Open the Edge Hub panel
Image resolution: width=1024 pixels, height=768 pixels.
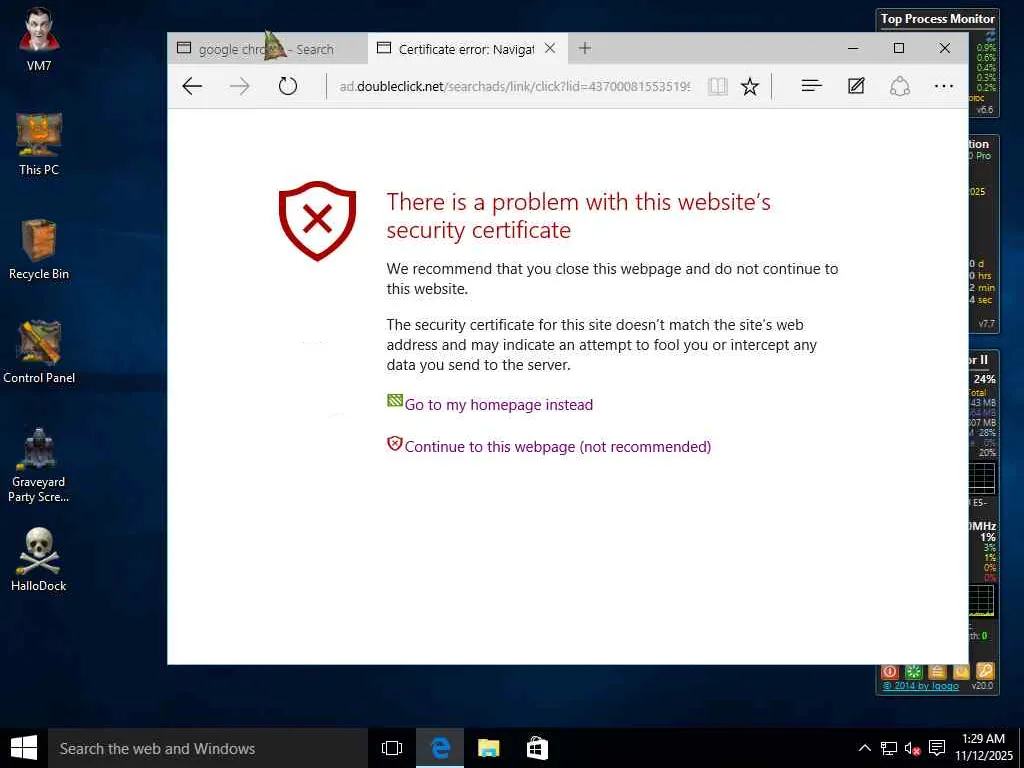811,86
